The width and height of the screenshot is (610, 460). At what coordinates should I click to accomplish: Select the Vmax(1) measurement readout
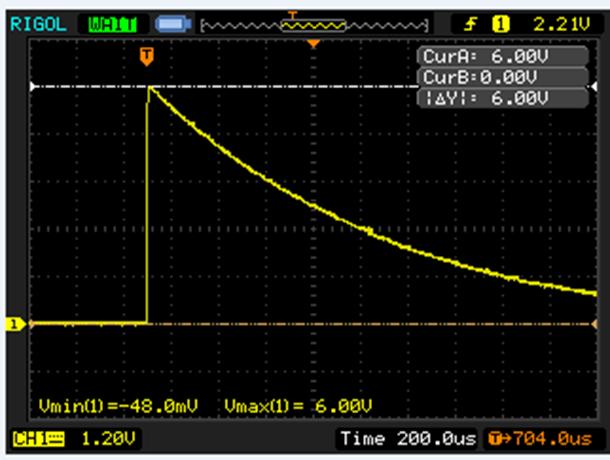coord(298,406)
